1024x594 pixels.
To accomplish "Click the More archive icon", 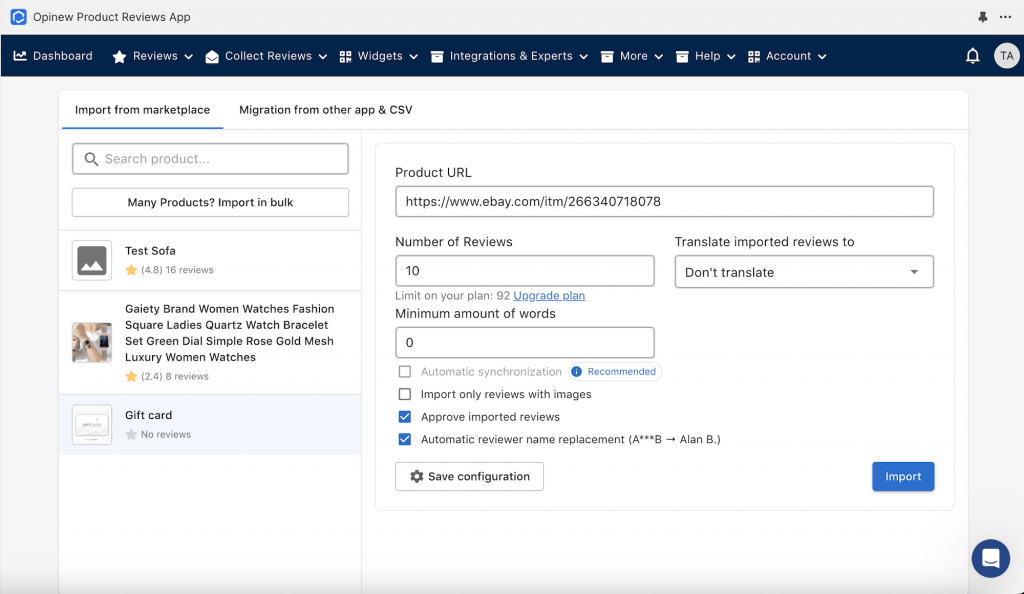I will (x=607, y=57).
